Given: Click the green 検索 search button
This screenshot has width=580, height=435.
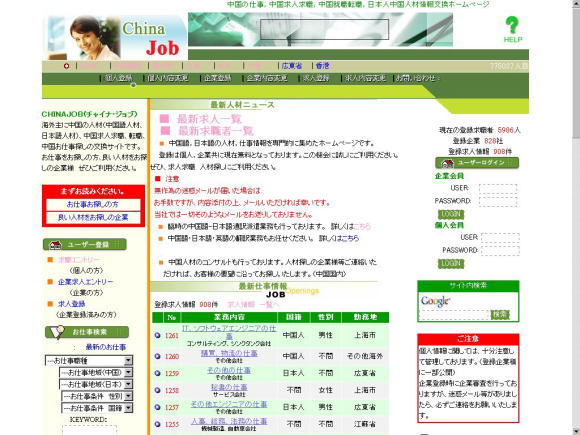Looking at the screenshot, I should pyautogui.click(x=500, y=315).
